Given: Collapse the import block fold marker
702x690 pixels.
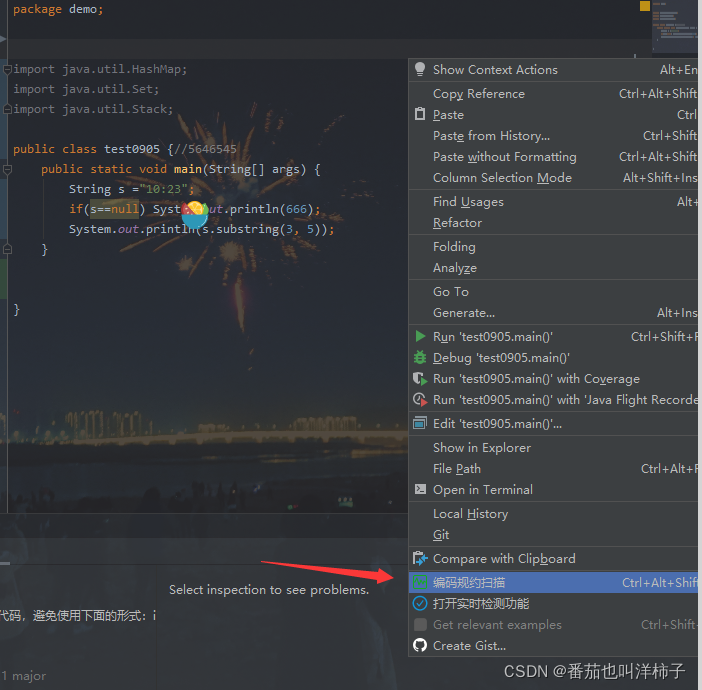Looking at the screenshot, I should tap(7, 69).
